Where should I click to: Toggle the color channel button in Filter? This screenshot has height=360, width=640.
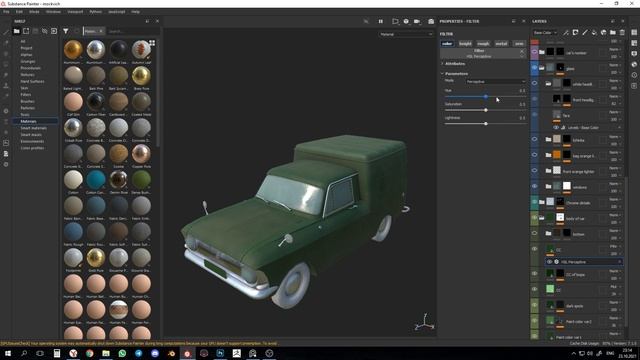(x=447, y=43)
